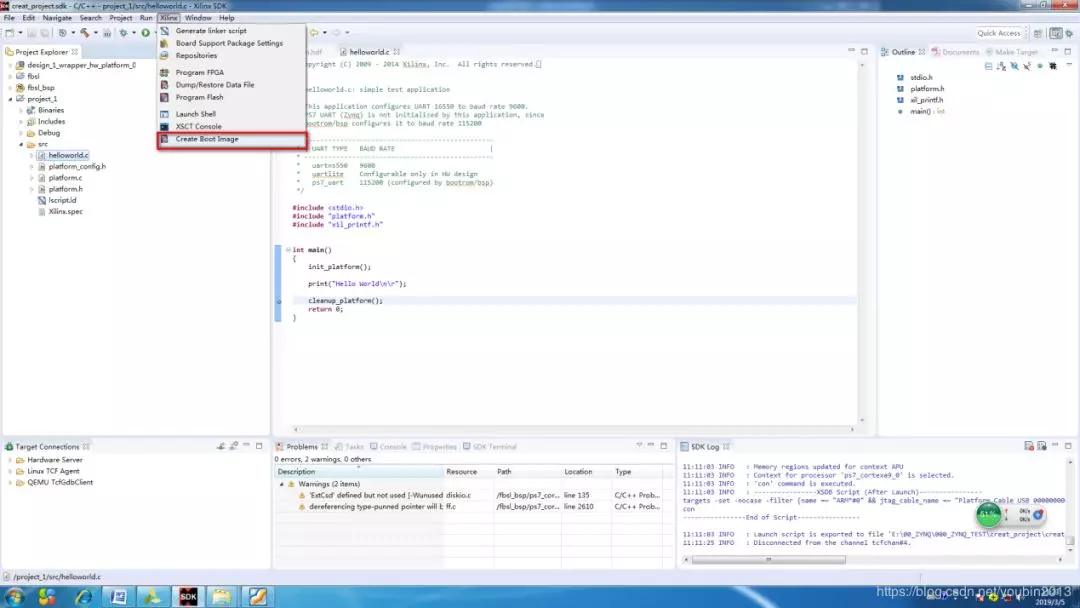The width and height of the screenshot is (1080, 608).
Task: Click the Resource column header in Problems
Action: (x=462, y=472)
